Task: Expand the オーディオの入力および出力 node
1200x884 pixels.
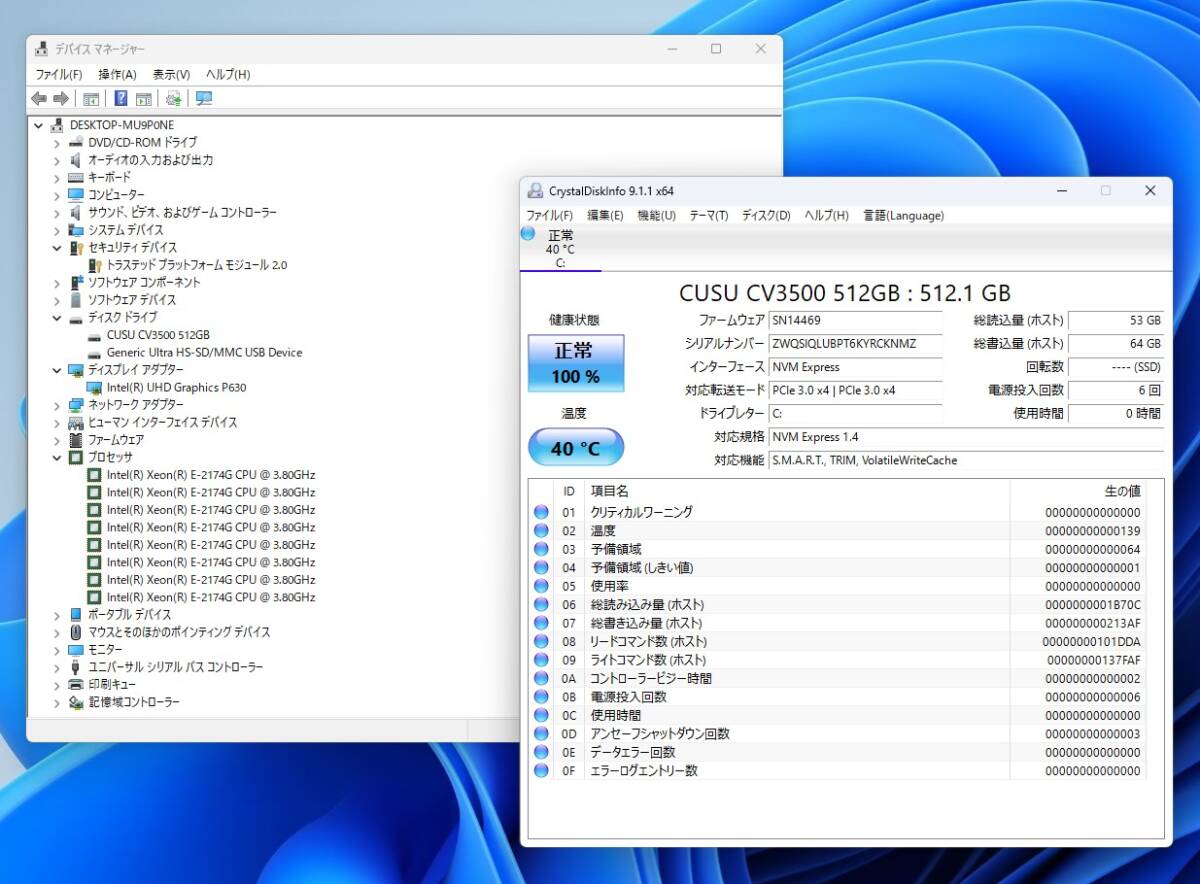Action: [x=57, y=160]
